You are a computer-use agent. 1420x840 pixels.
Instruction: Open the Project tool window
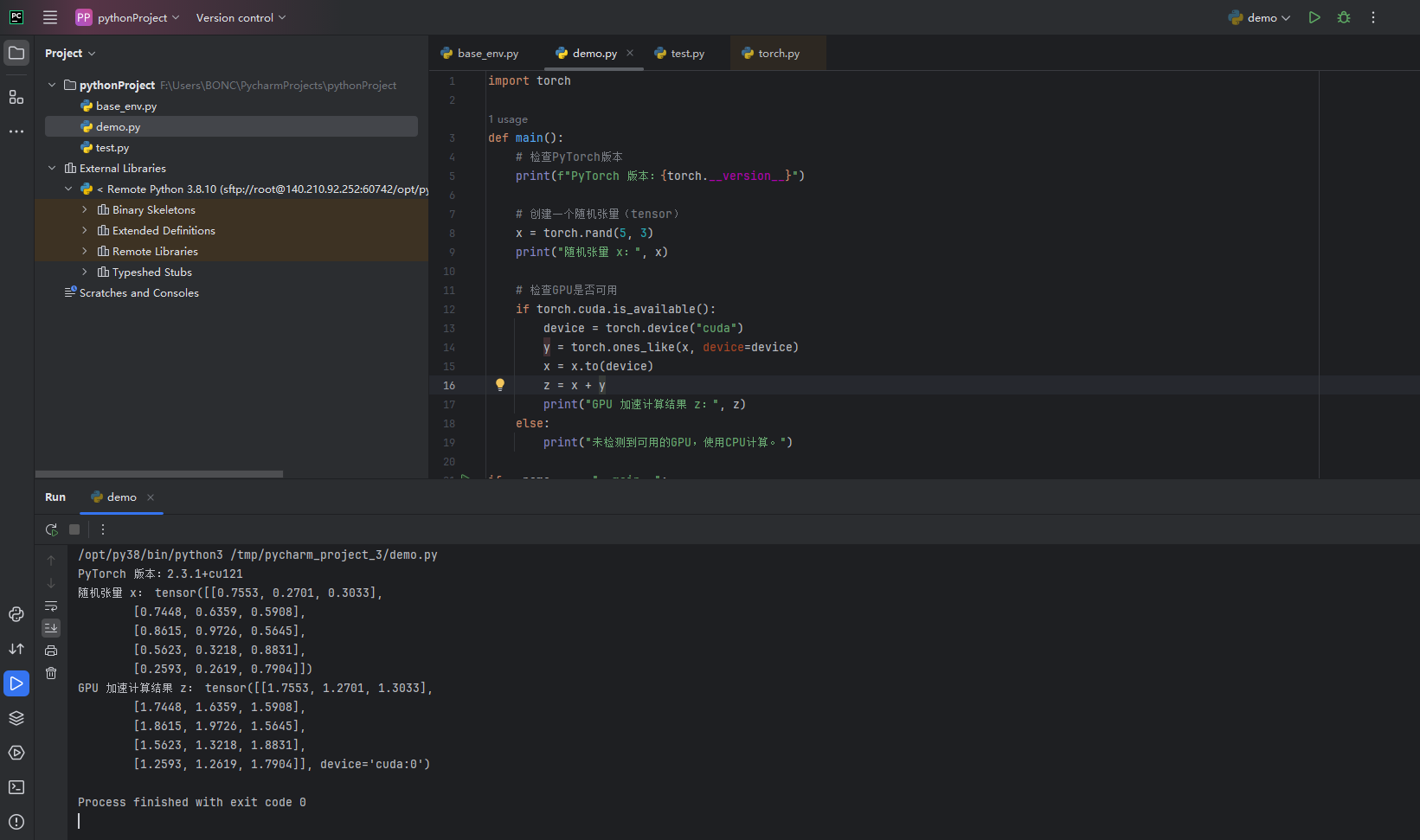pyautogui.click(x=16, y=53)
